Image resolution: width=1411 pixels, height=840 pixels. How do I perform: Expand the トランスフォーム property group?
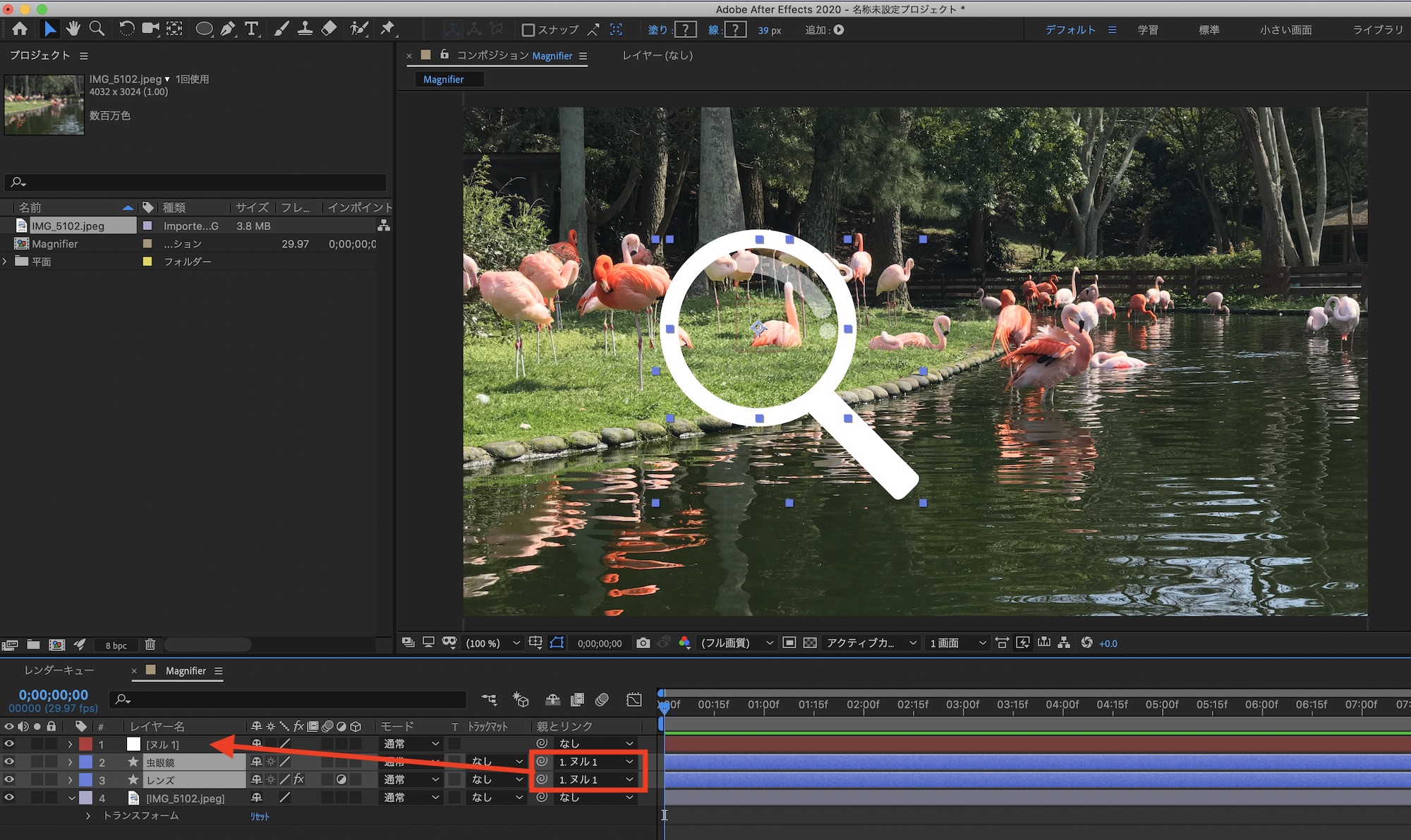click(x=88, y=815)
